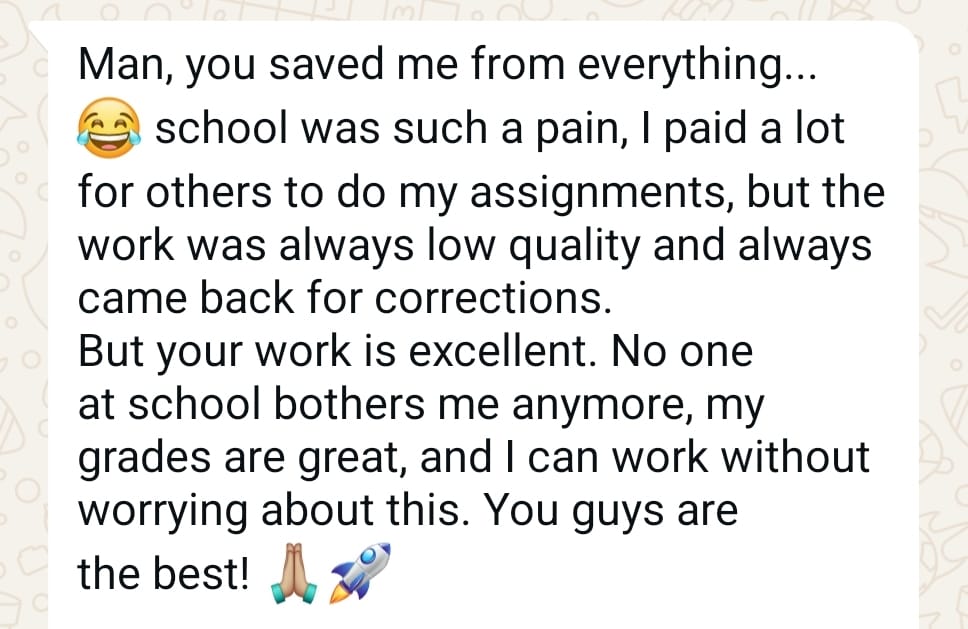Click the word "worrying" in the message

tap(162, 512)
